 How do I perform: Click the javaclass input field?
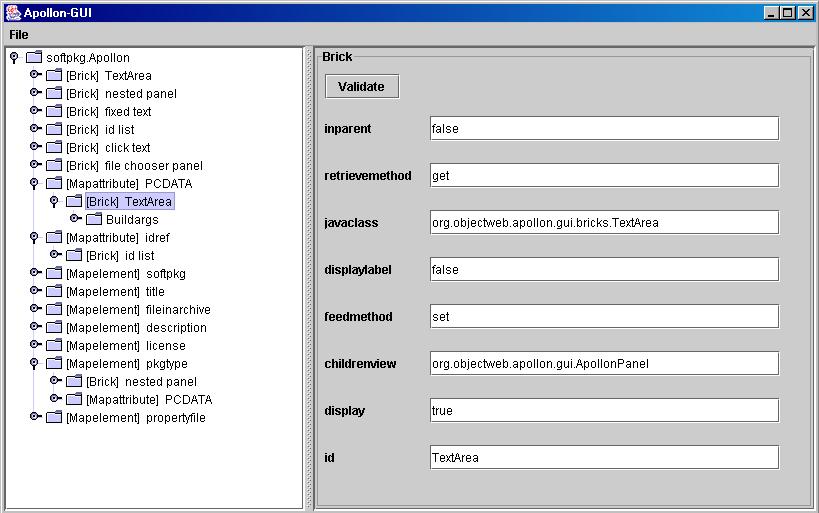[603, 222]
